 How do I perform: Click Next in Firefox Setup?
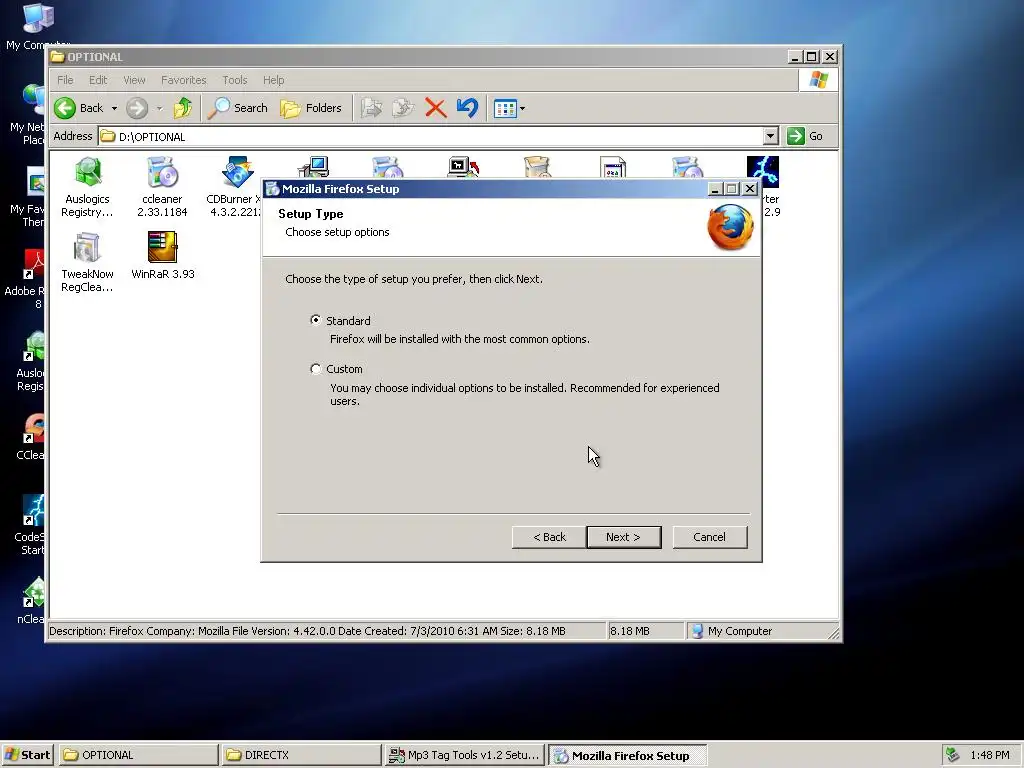(624, 537)
